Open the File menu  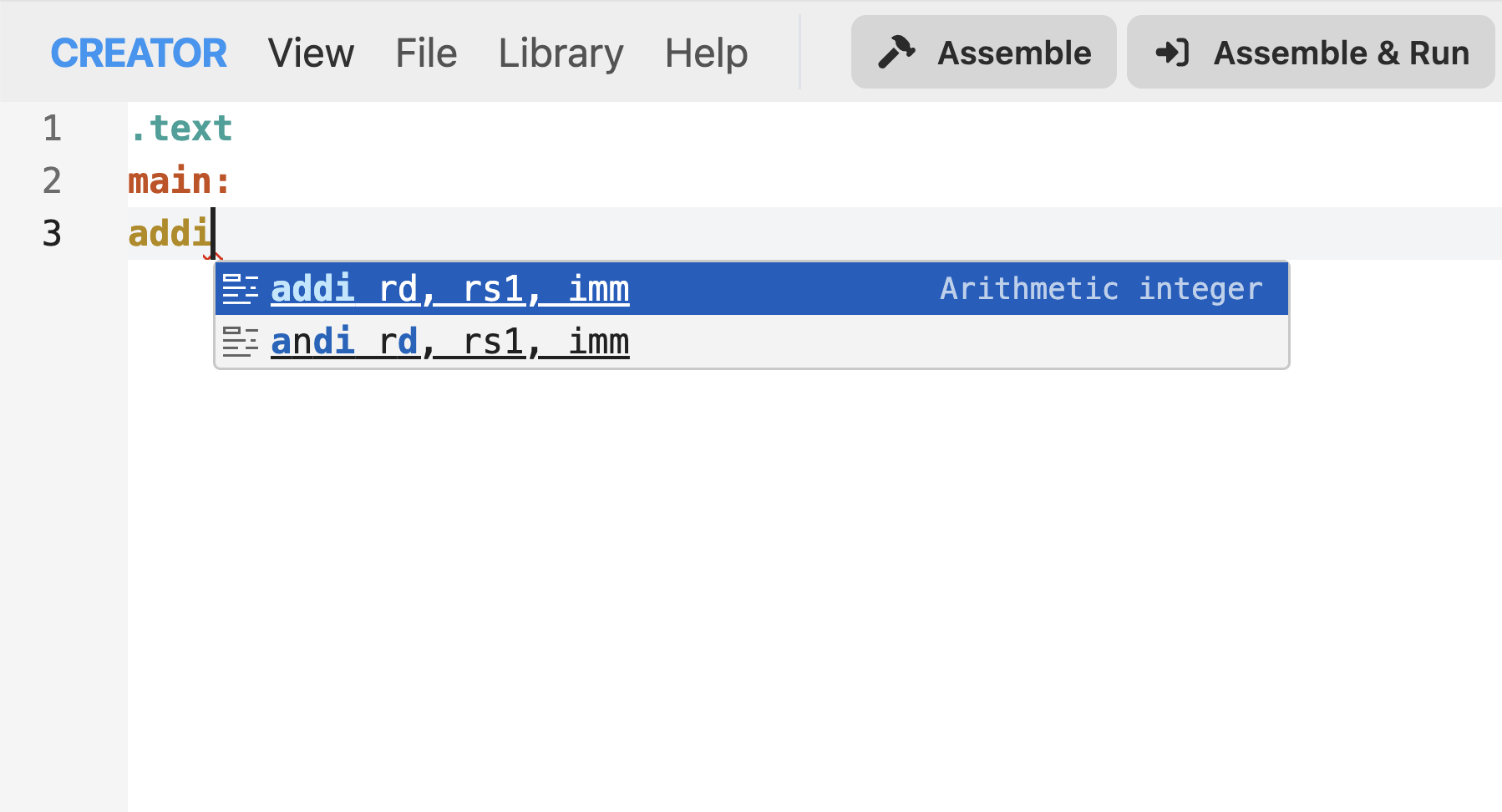tap(425, 52)
